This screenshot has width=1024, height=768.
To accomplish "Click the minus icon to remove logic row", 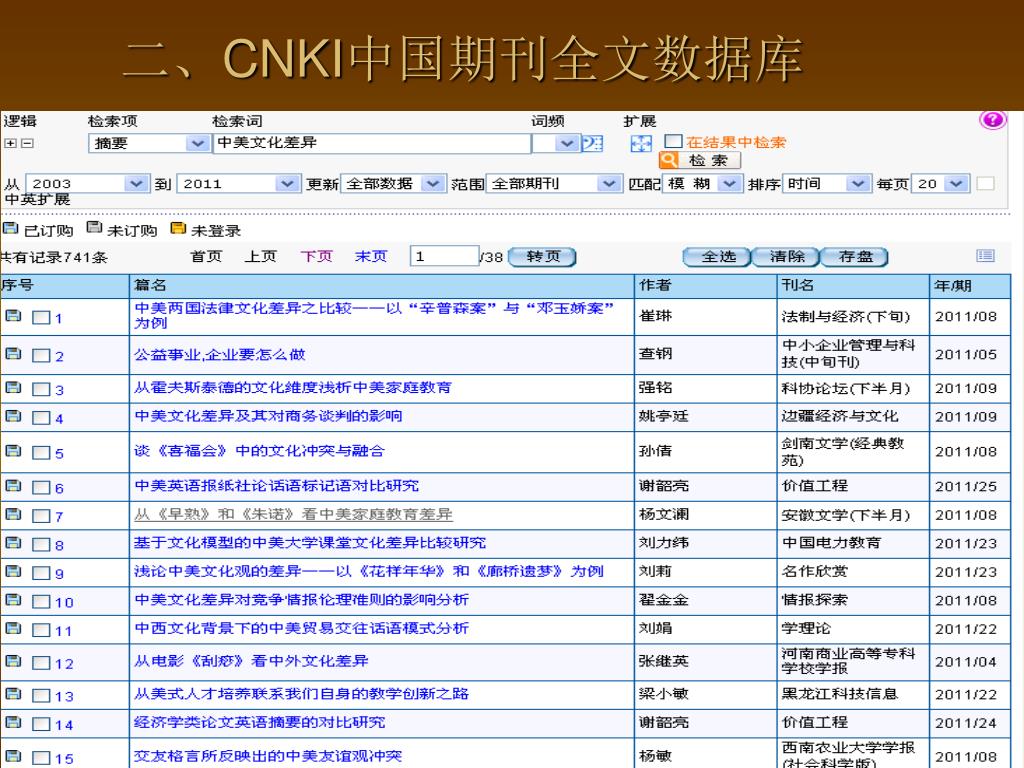I will tap(27, 143).
